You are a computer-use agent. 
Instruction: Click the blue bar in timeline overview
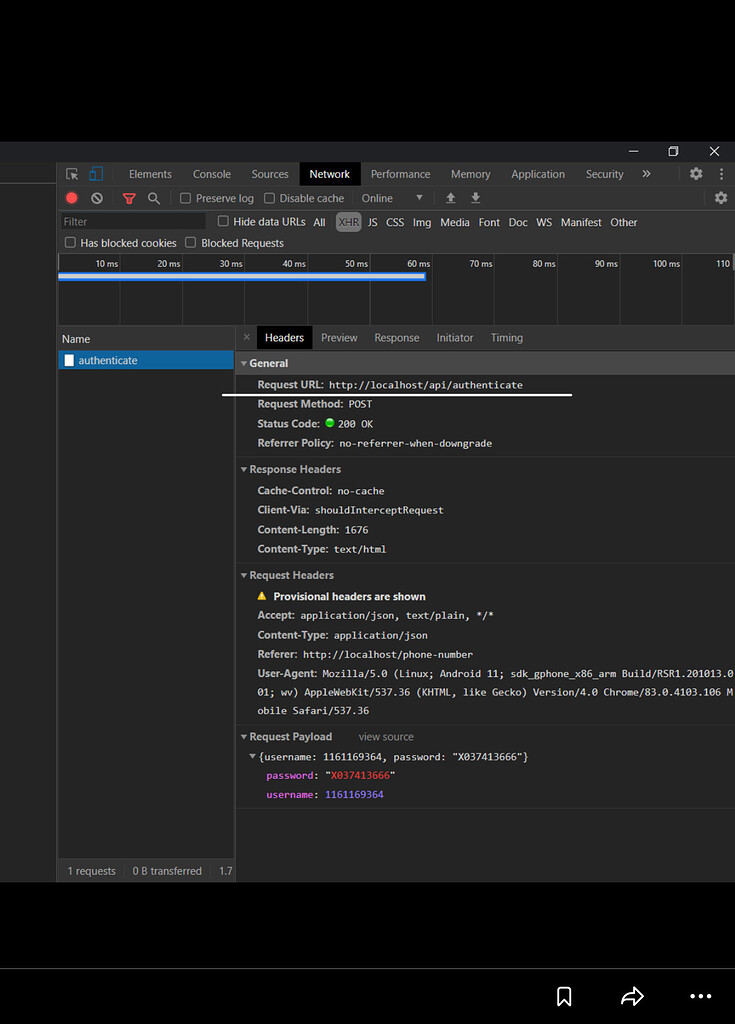(x=242, y=277)
